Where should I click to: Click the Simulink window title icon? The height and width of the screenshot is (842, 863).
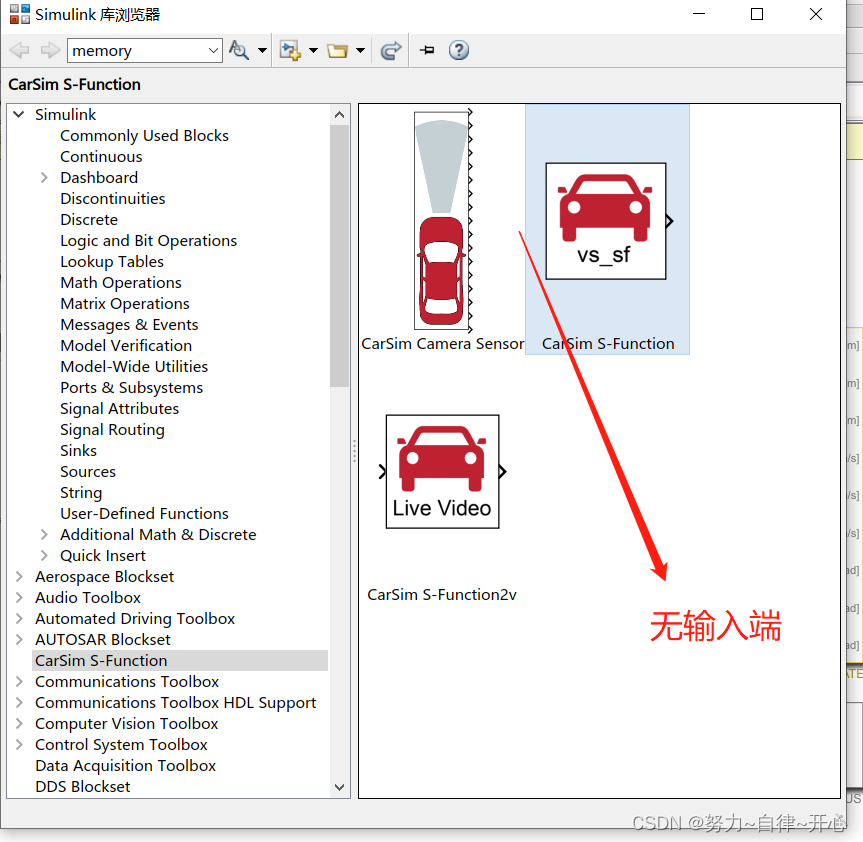(x=20, y=14)
